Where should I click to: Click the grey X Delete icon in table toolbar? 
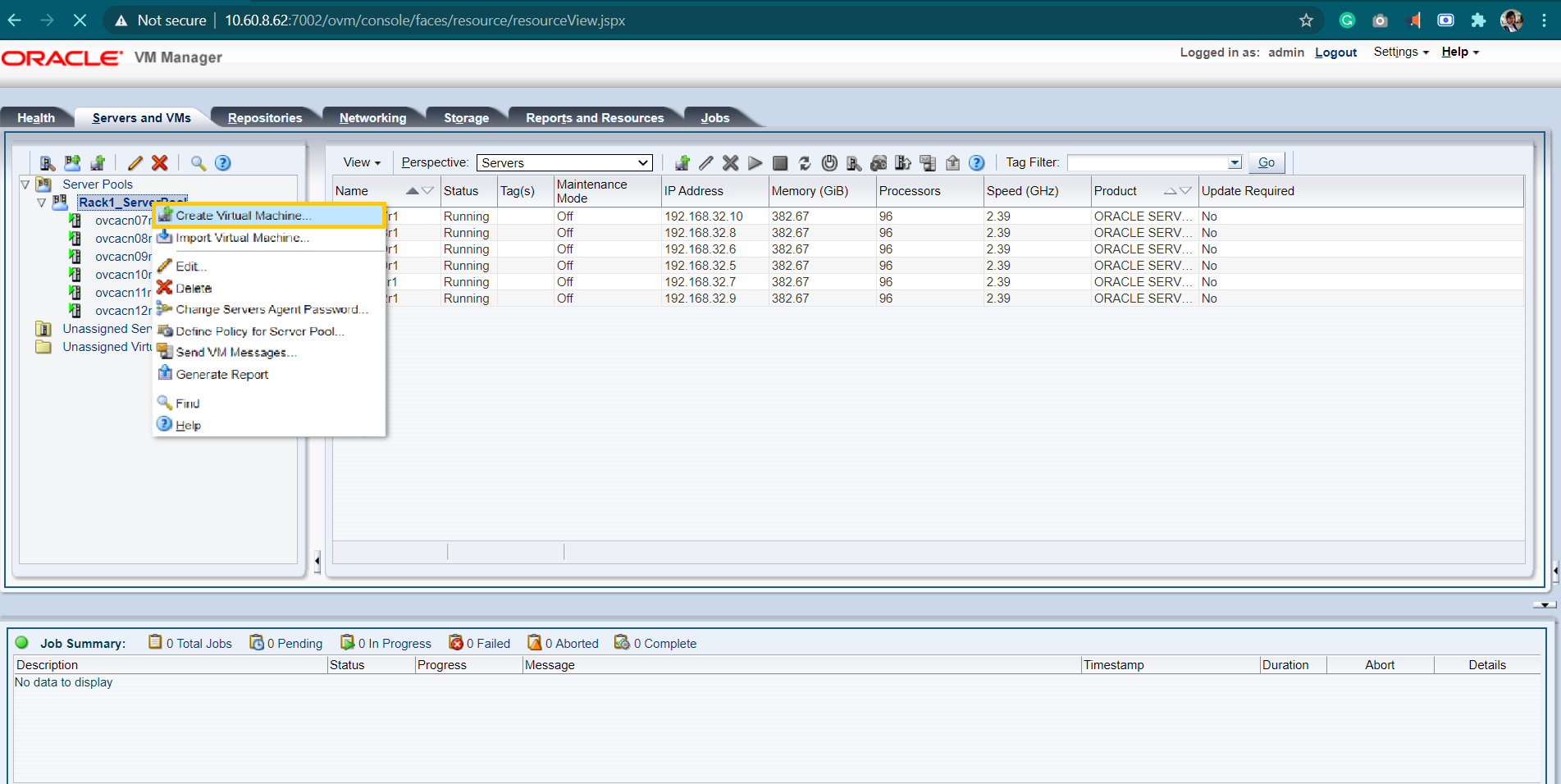click(x=731, y=162)
